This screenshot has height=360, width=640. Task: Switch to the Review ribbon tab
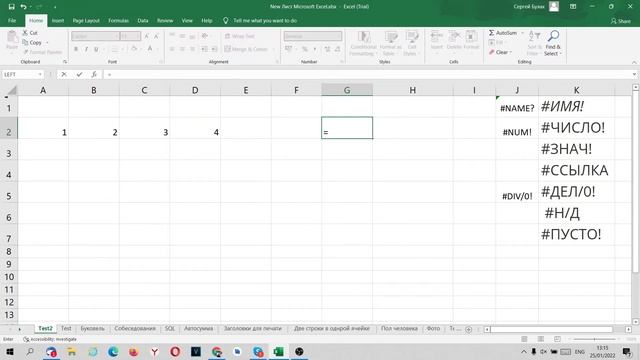(165, 20)
